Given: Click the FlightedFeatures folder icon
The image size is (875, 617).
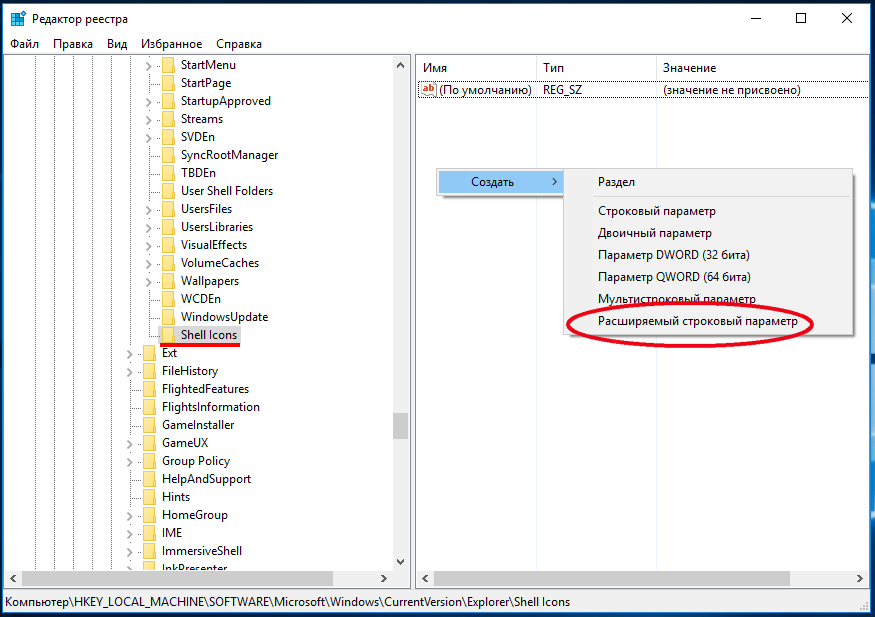Looking at the screenshot, I should click(x=150, y=389).
